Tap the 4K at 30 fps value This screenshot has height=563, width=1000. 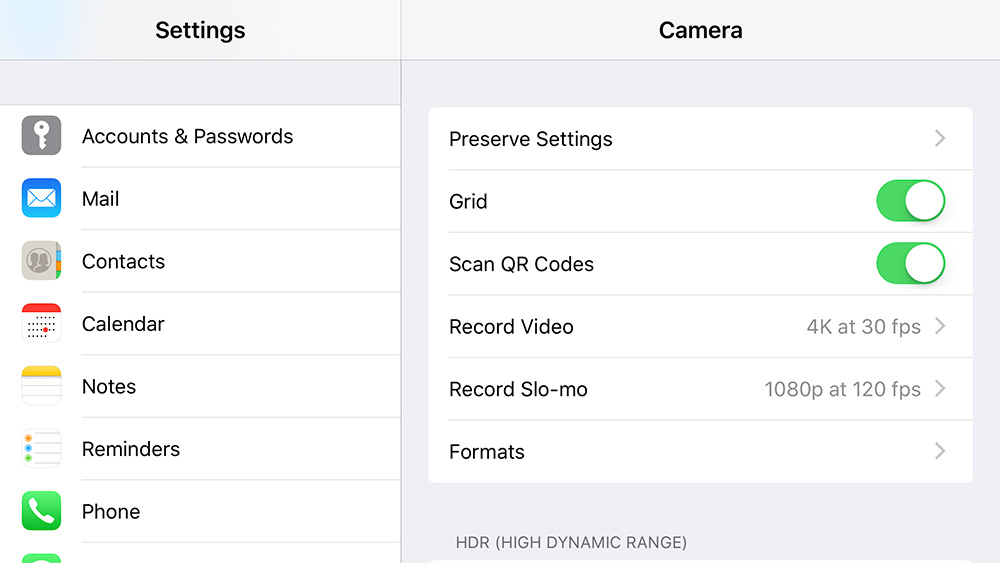(x=864, y=326)
